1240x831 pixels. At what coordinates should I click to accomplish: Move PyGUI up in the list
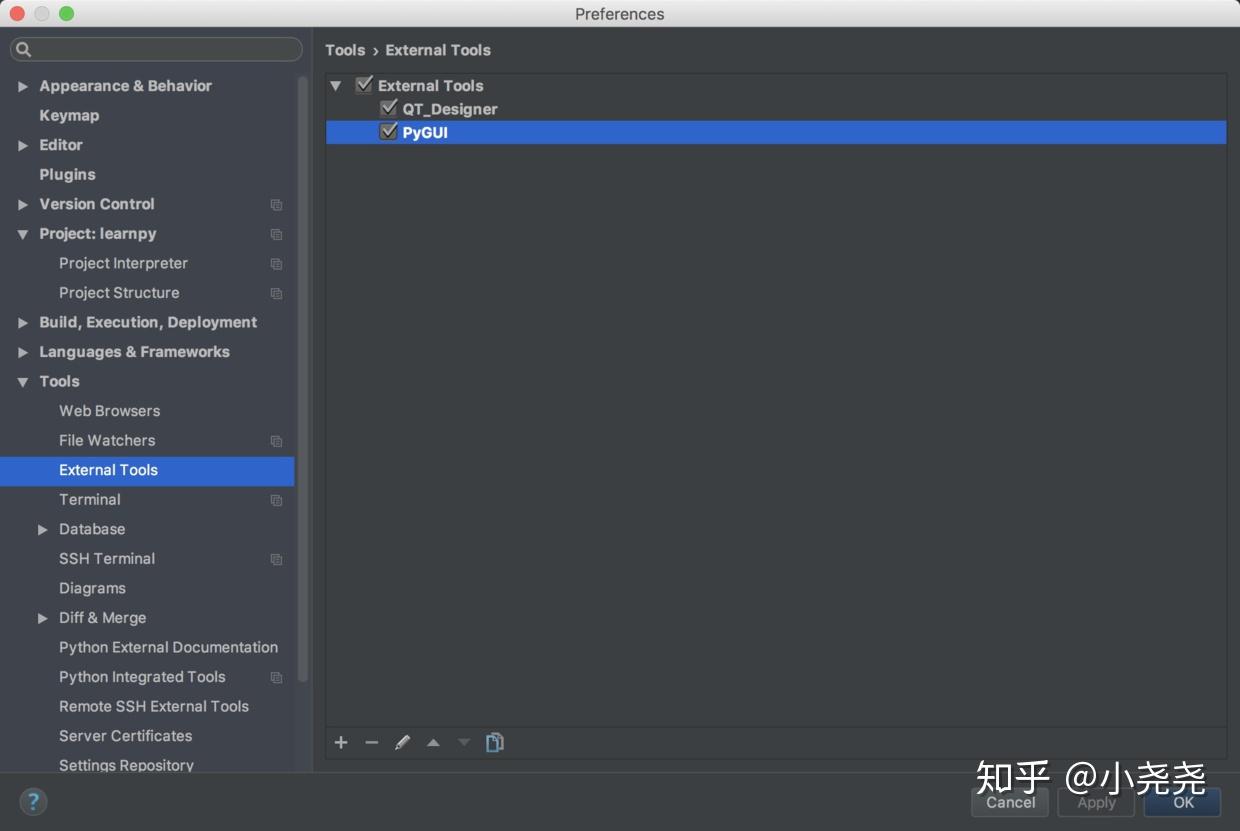(433, 742)
